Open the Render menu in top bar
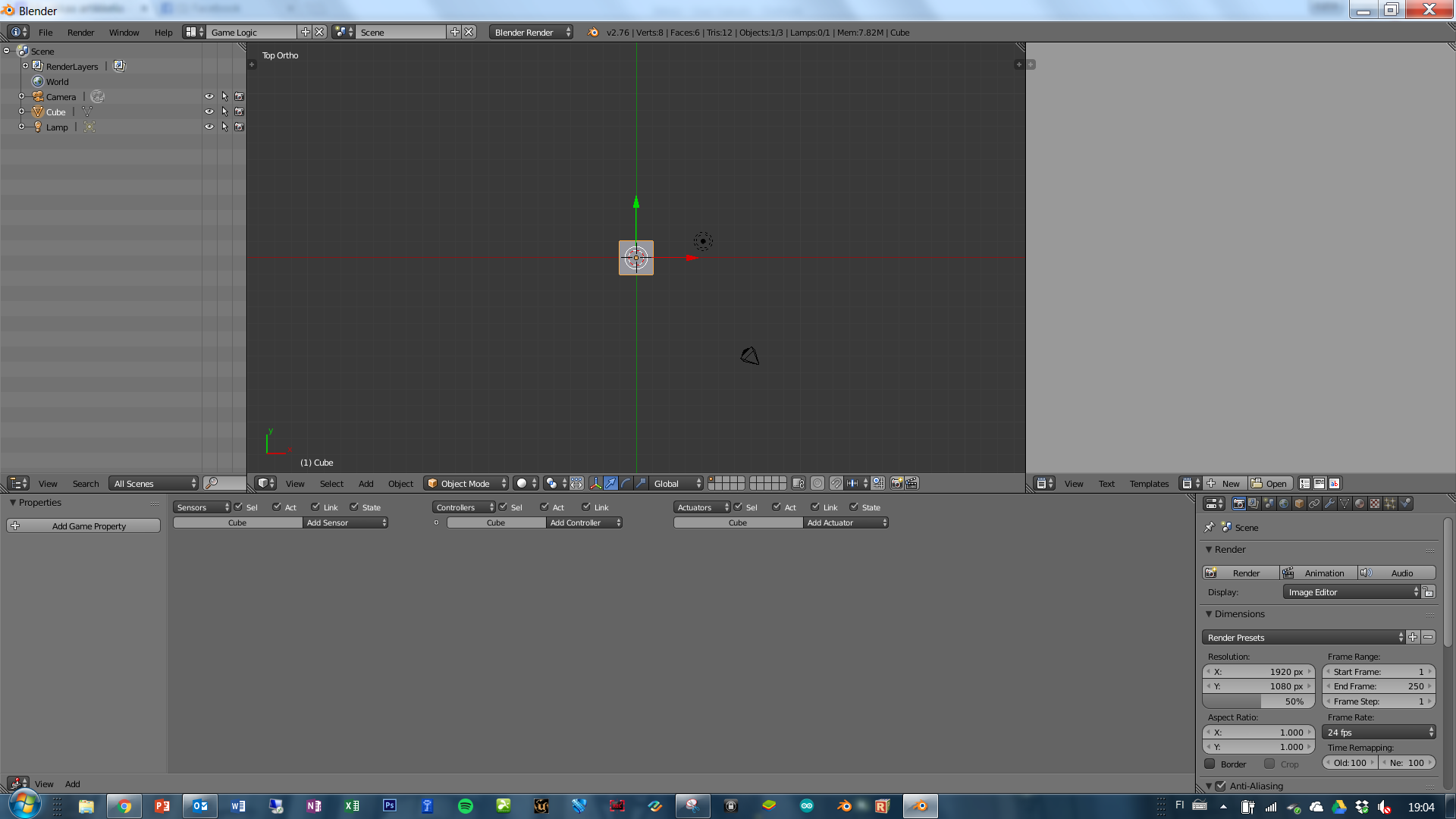The image size is (1456, 819). 80,32
